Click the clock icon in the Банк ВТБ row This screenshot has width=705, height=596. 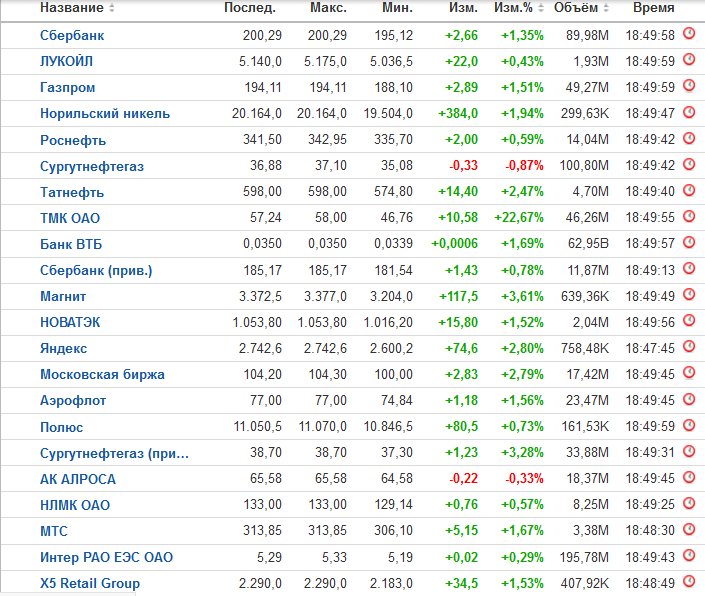tap(689, 242)
